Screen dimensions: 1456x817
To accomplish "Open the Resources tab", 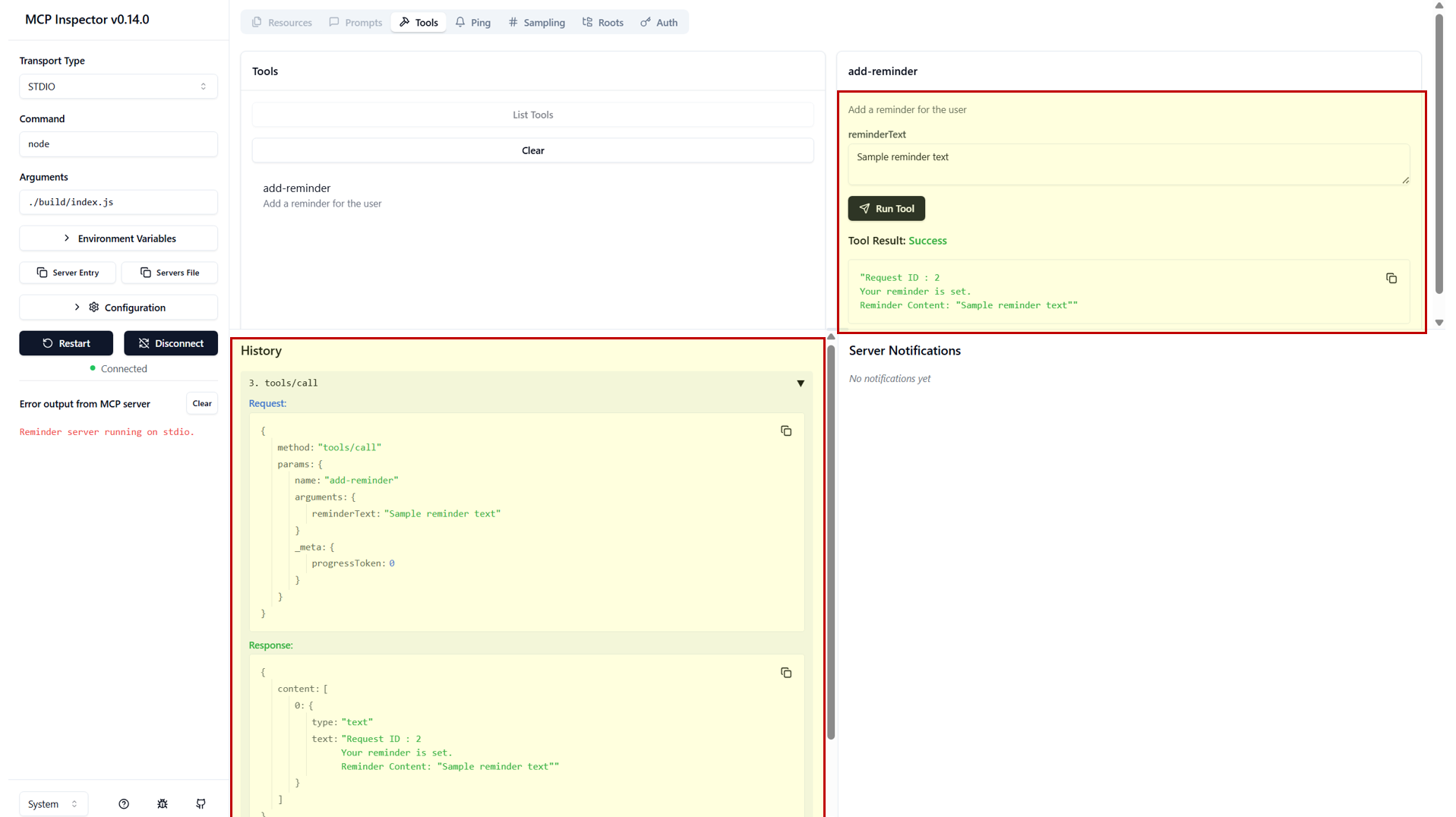I will click(x=282, y=23).
